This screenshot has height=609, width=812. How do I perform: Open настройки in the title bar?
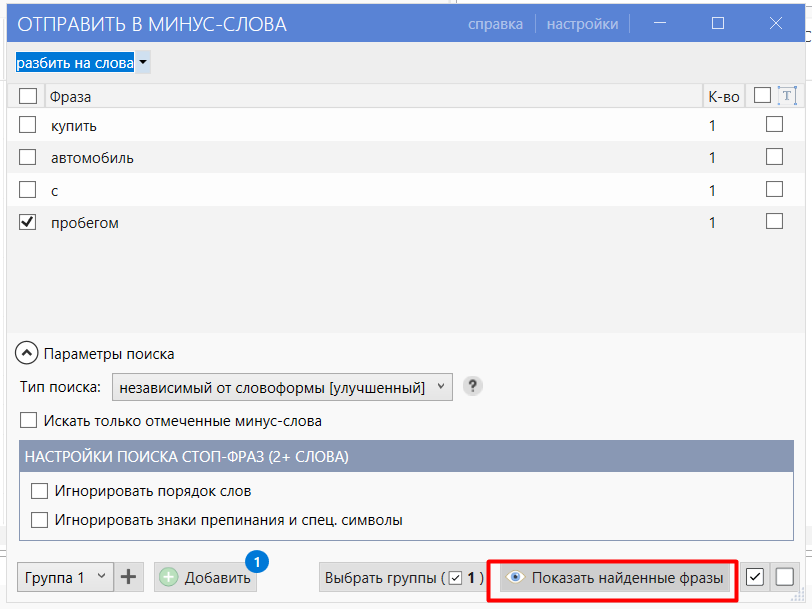pos(582,24)
